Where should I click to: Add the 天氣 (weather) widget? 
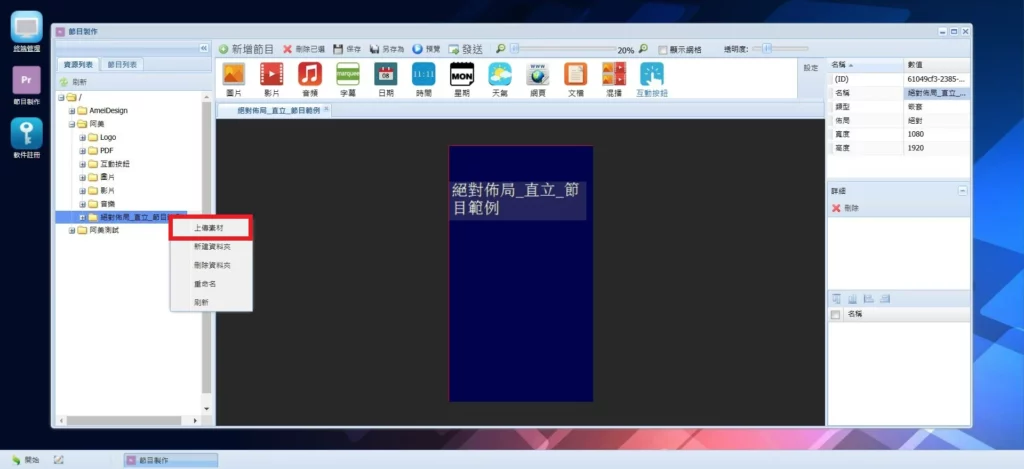point(499,78)
